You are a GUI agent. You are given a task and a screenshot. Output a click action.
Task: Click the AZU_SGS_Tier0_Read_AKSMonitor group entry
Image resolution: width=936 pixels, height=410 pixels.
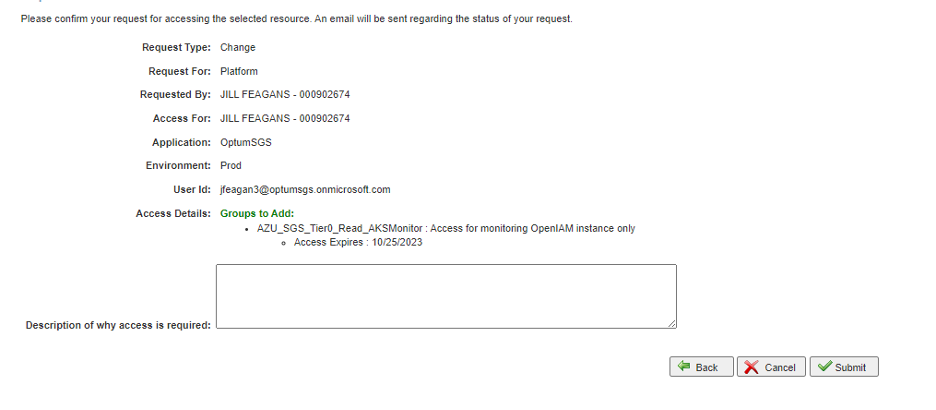pos(445,228)
